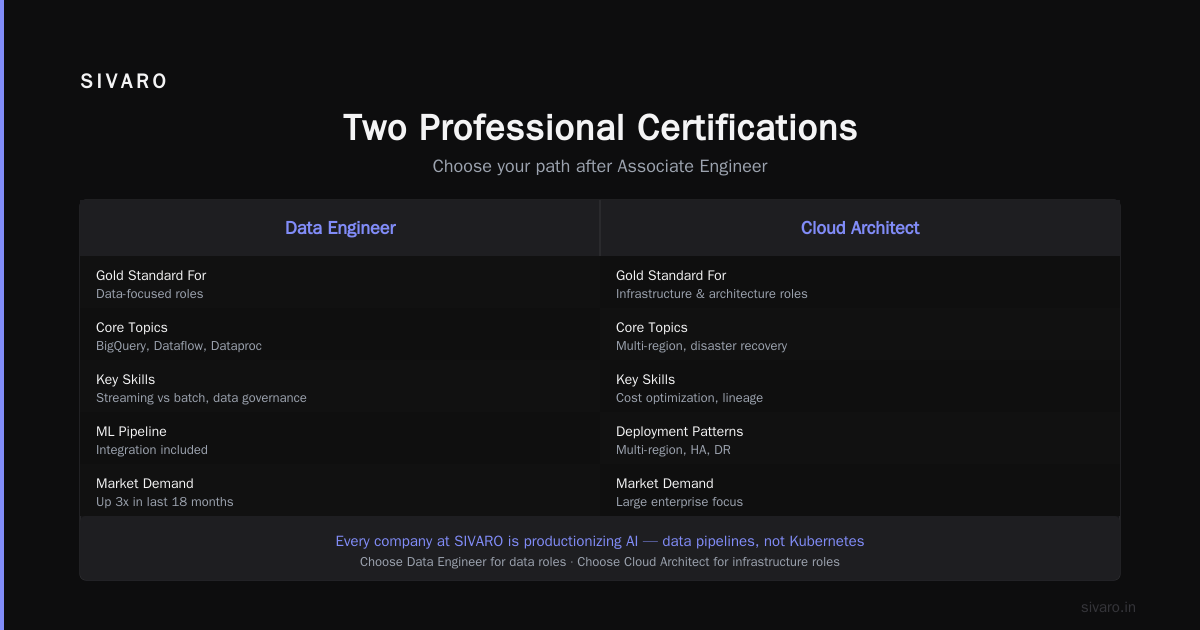Click 'Core Topics' above BigQuery, Dataflow, Dataproc
Viewport: 1200px width, 630px height.
(x=132, y=327)
